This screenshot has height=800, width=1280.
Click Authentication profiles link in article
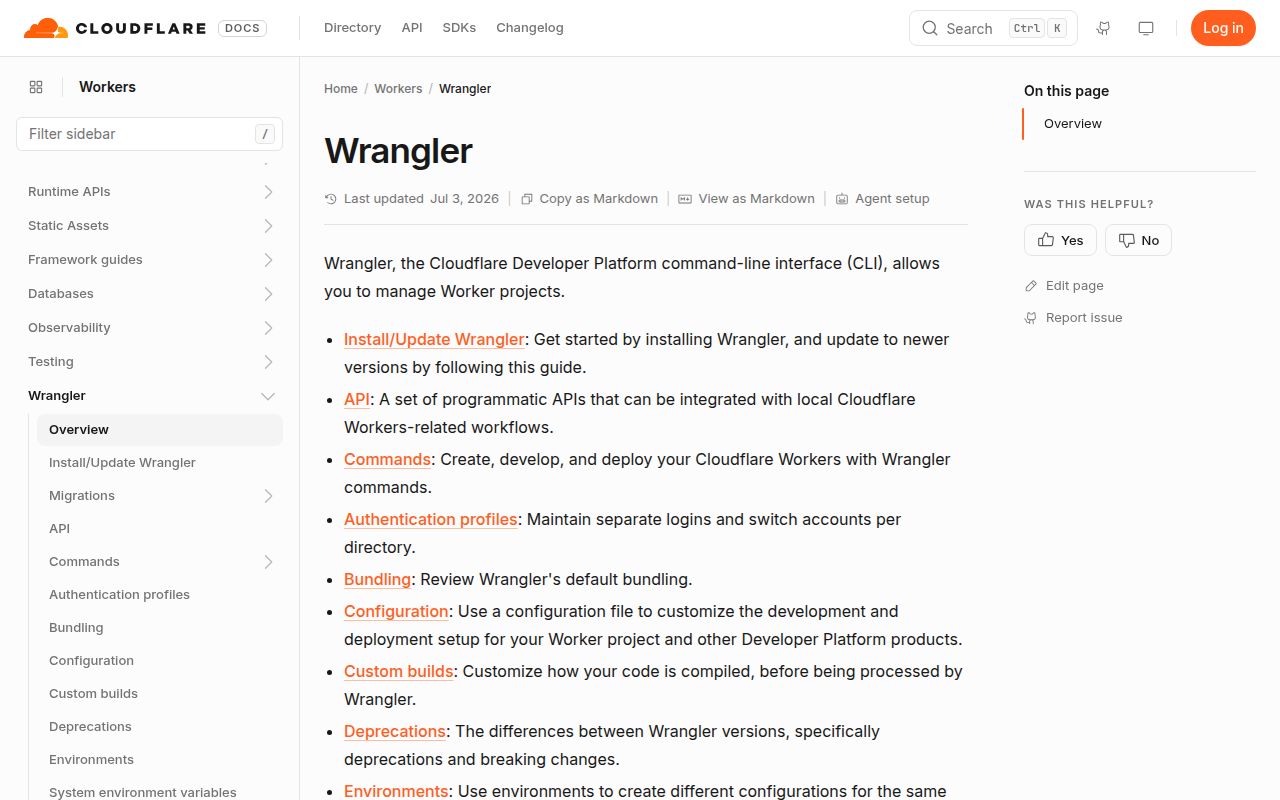click(x=431, y=520)
